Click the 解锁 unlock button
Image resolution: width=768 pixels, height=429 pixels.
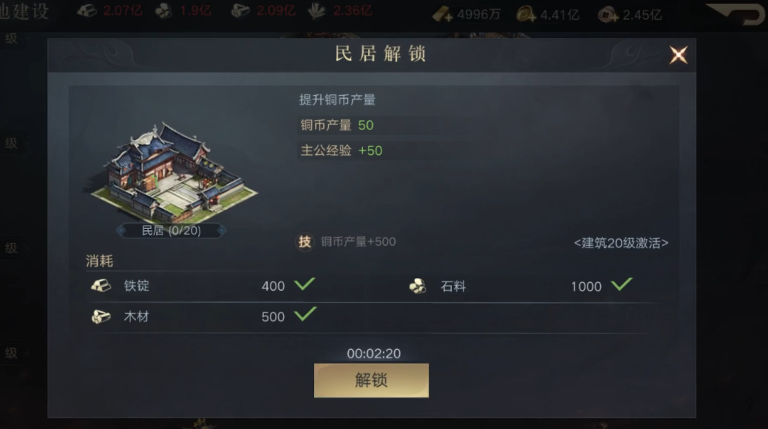(x=371, y=380)
